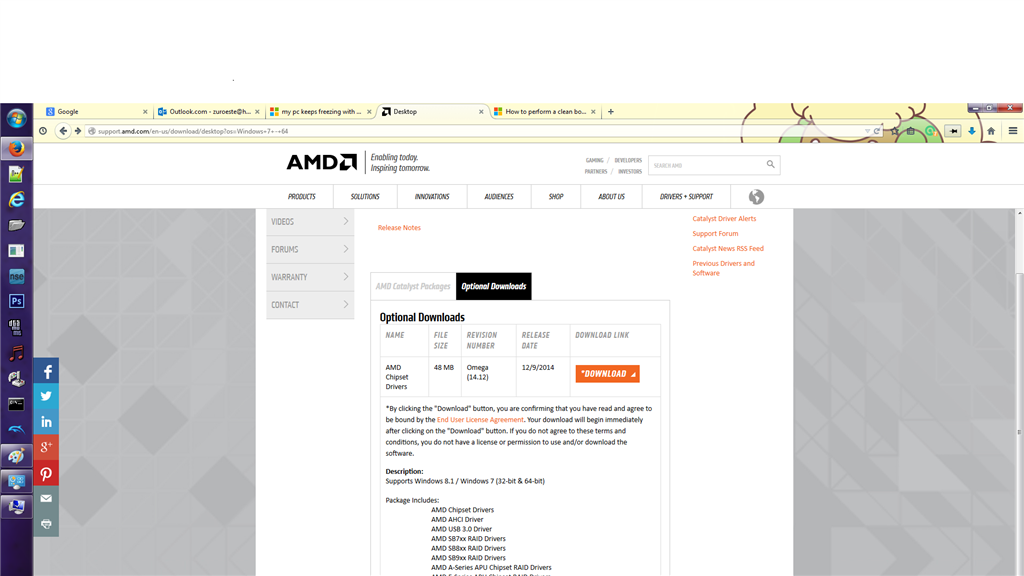The height and width of the screenshot is (576, 1024).
Task: Share page on LinkedIn
Action: pyautogui.click(x=46, y=422)
